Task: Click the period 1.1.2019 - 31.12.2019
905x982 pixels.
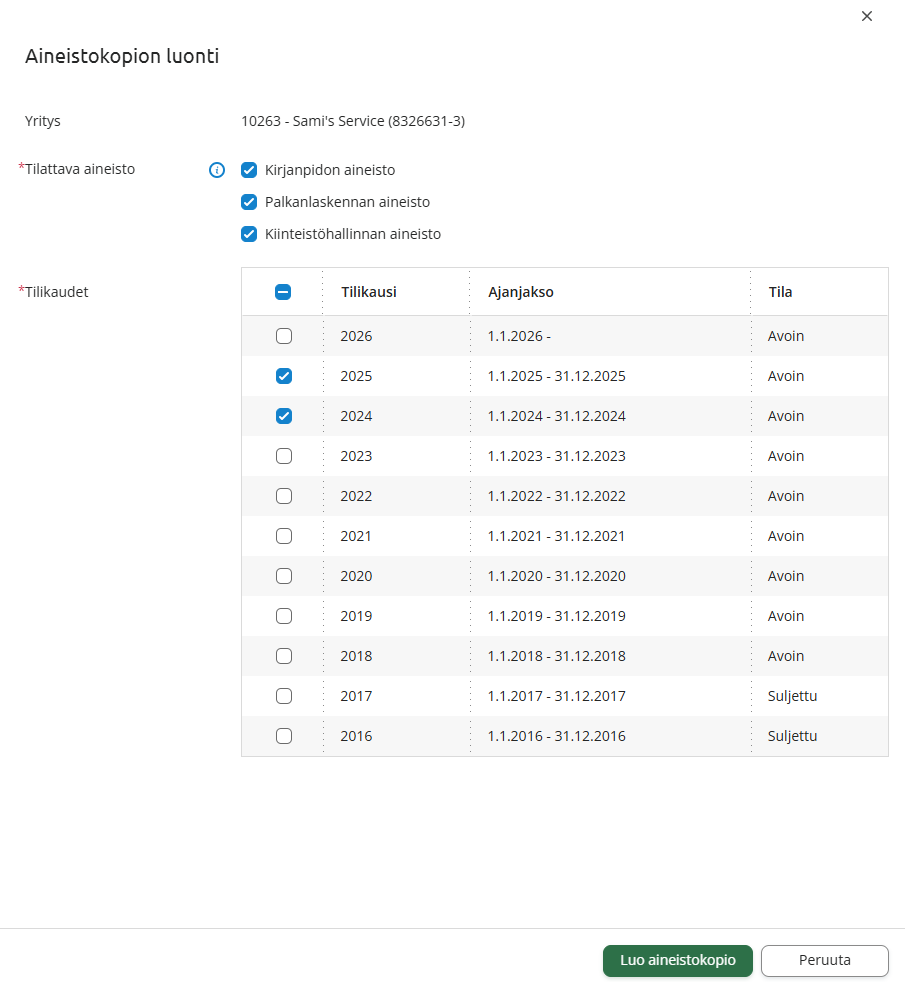Action: coord(557,616)
